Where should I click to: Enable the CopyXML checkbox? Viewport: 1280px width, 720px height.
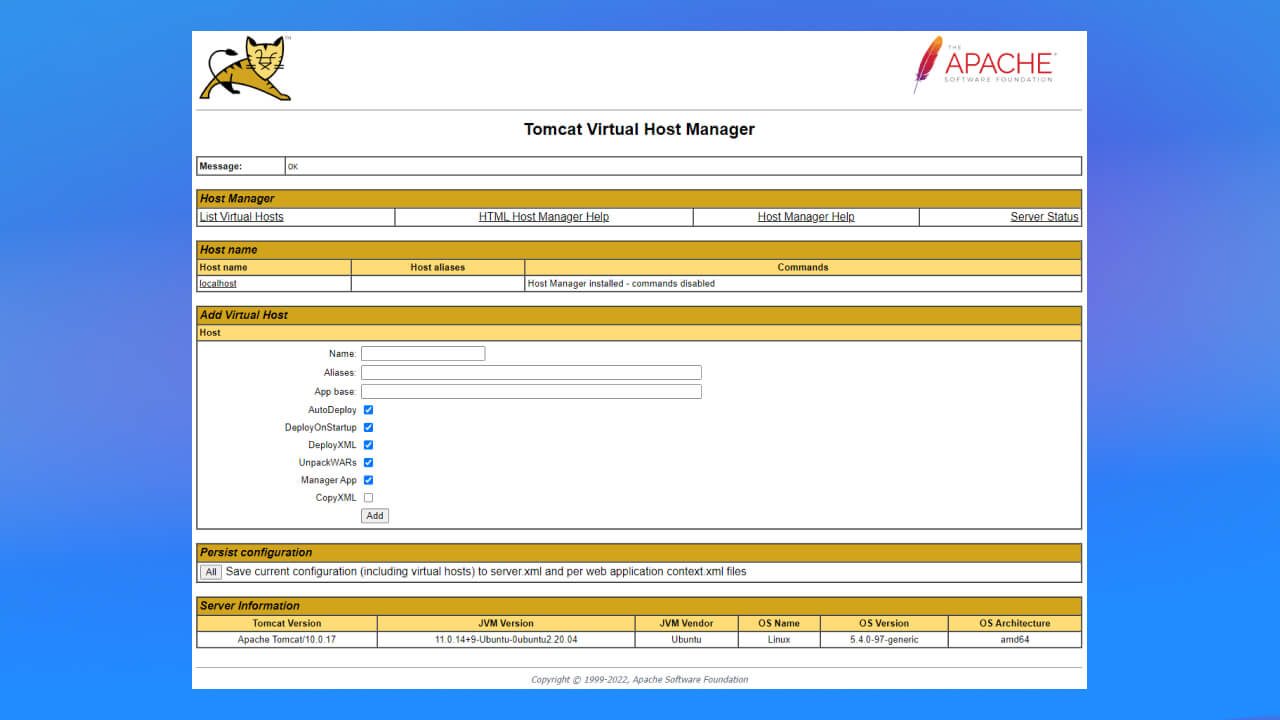(x=368, y=498)
